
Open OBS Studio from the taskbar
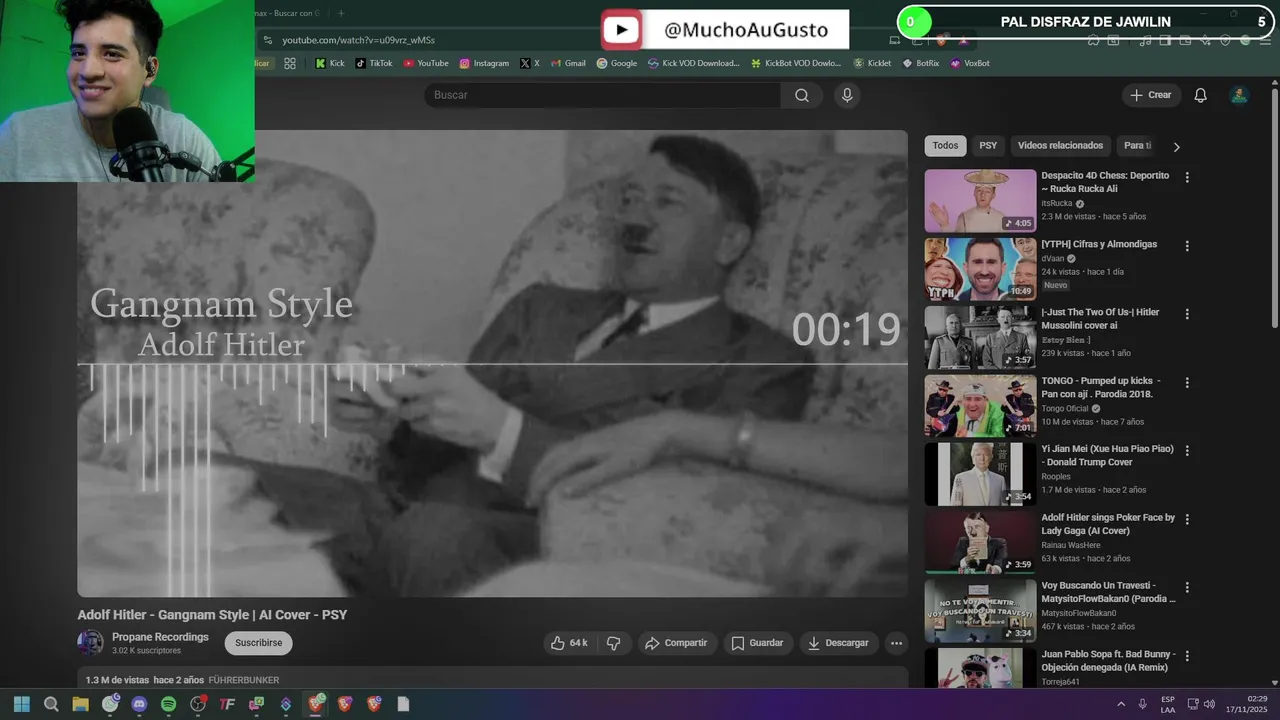tap(198, 704)
